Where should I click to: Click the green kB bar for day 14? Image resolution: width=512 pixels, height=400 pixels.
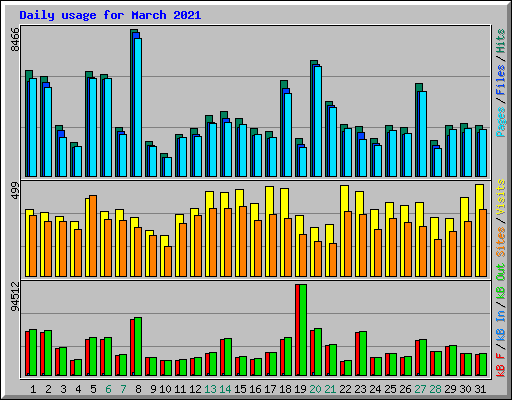tap(228, 357)
